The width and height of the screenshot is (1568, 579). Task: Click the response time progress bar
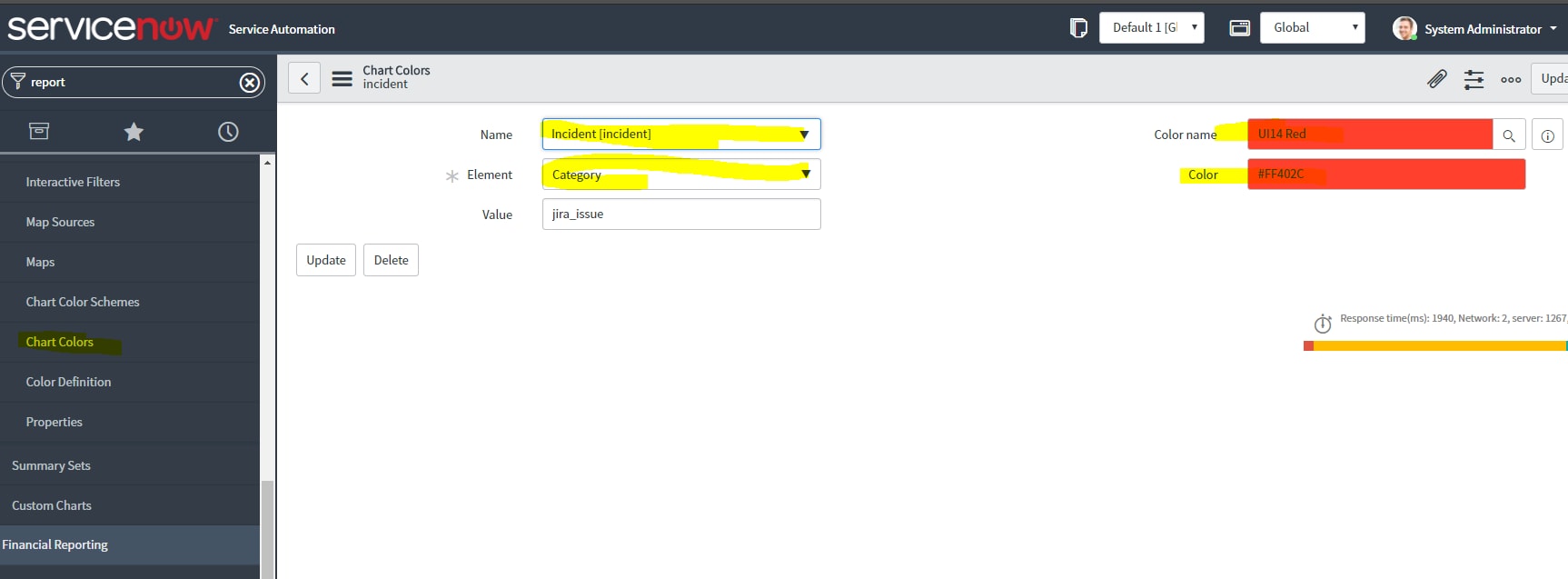tap(1435, 345)
